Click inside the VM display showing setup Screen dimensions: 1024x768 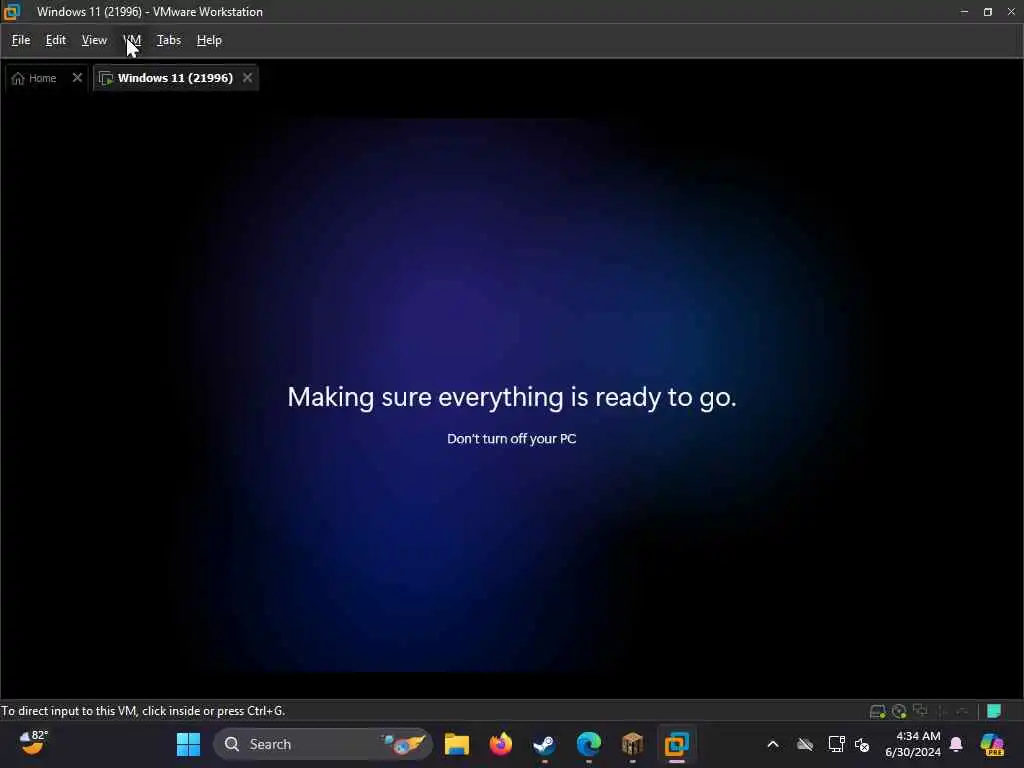512,396
